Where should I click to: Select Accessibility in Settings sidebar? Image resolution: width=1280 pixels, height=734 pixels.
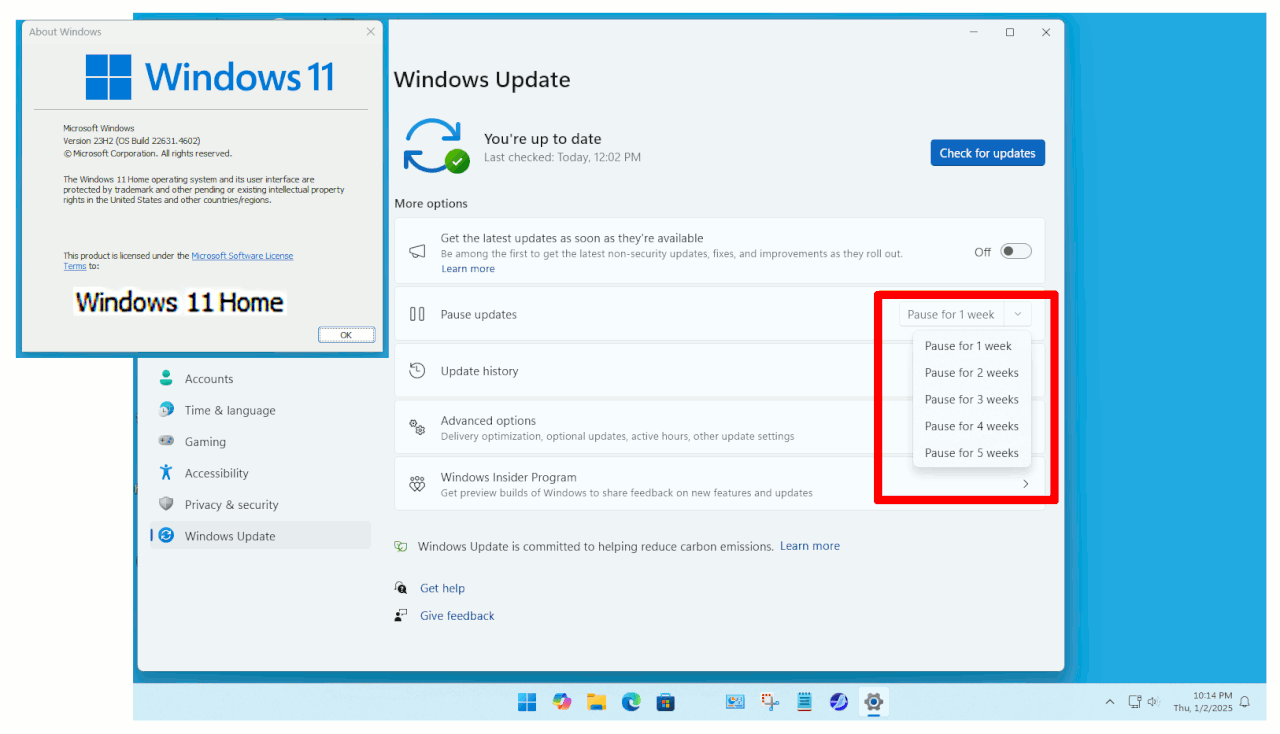[x=216, y=473]
